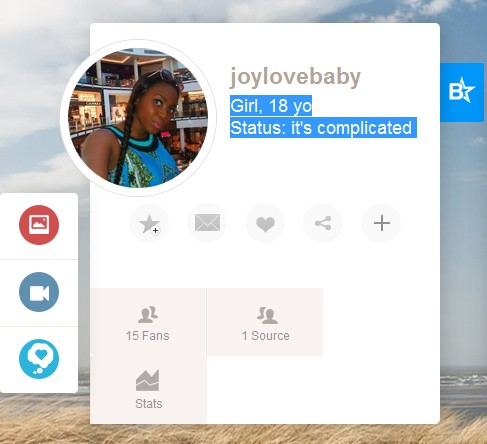Click the highlighted Girl, 18 yo text
The height and width of the screenshot is (444, 487).
coord(271,106)
